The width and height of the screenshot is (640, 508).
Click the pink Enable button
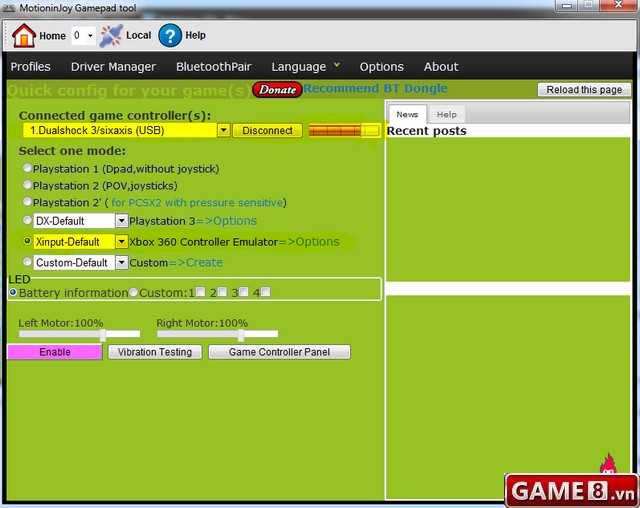tap(55, 352)
